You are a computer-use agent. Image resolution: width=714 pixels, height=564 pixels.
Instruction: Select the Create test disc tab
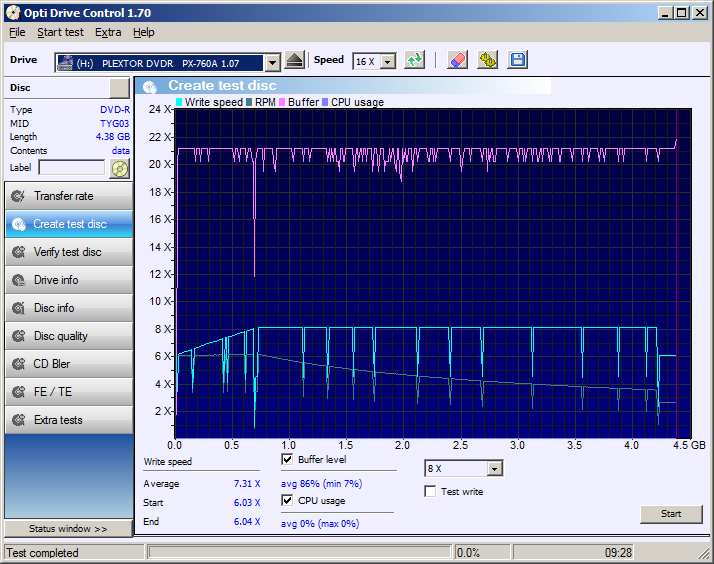pos(69,224)
